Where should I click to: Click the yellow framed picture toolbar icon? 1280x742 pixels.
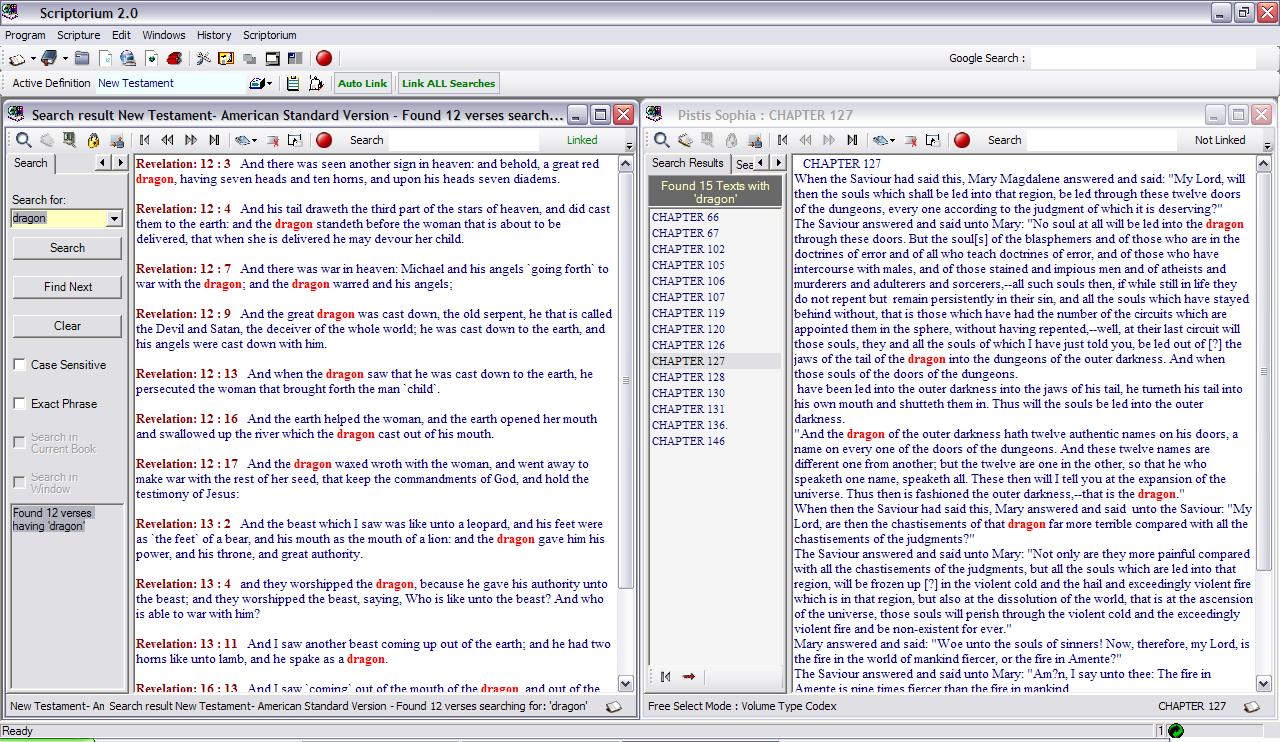226,59
